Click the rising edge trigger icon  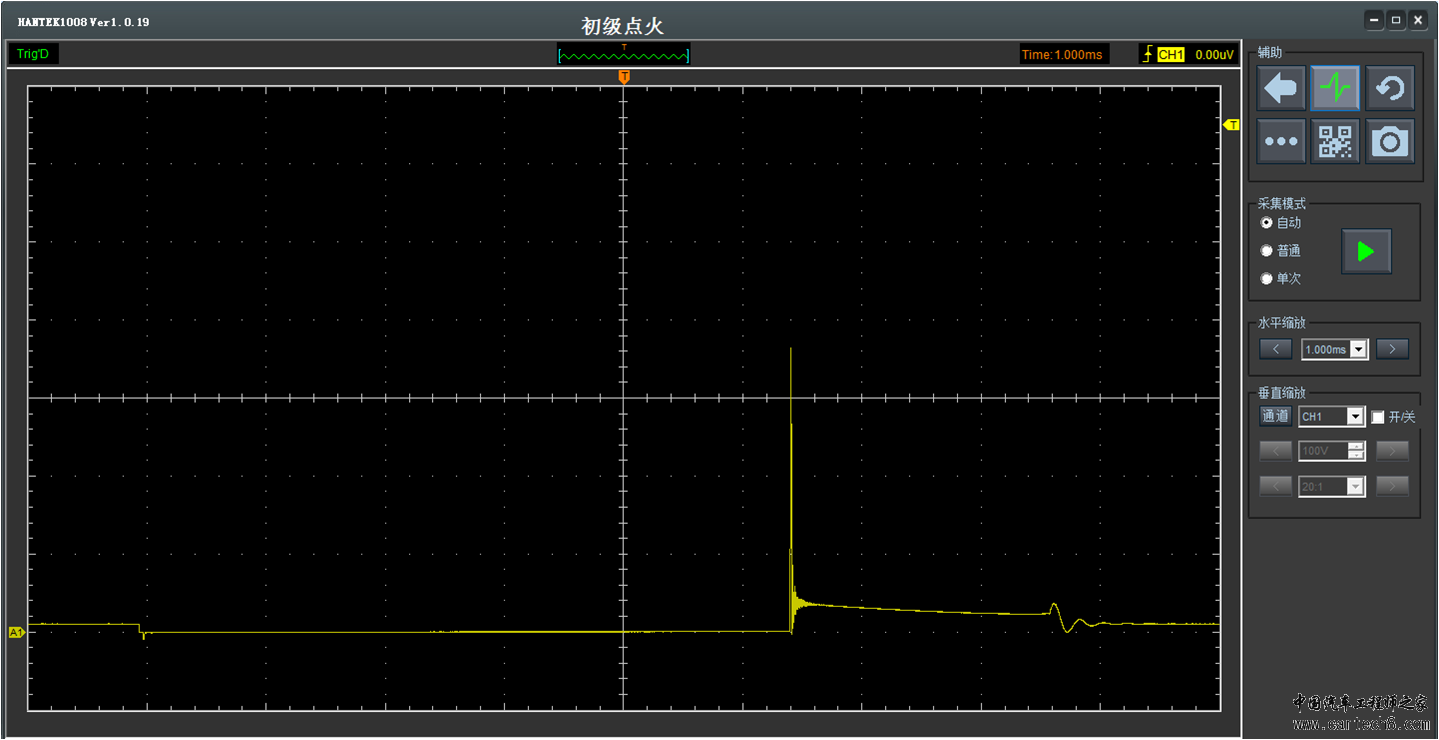click(1147, 54)
